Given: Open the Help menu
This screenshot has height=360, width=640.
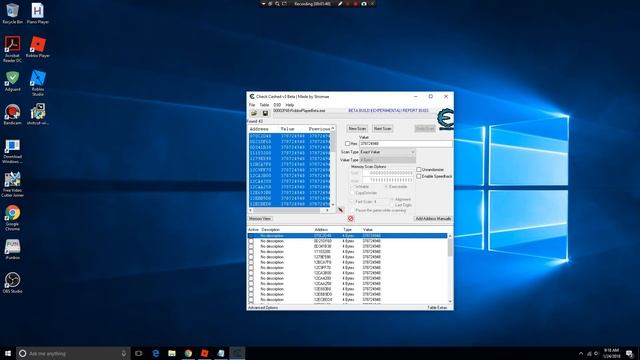Looking at the screenshot, I should click(x=290, y=105).
